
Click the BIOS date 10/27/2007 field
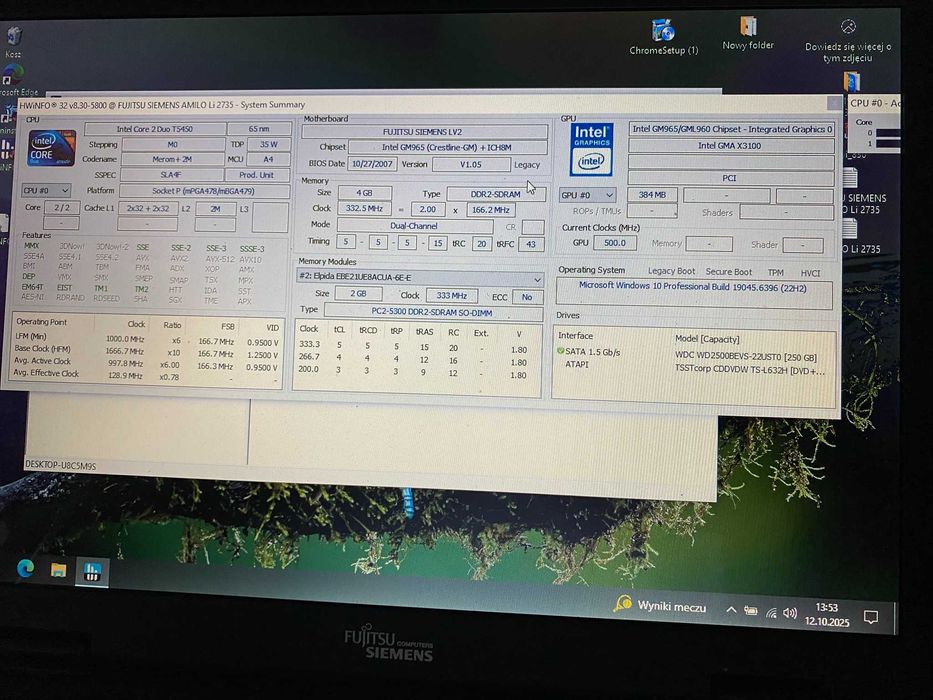coord(372,164)
